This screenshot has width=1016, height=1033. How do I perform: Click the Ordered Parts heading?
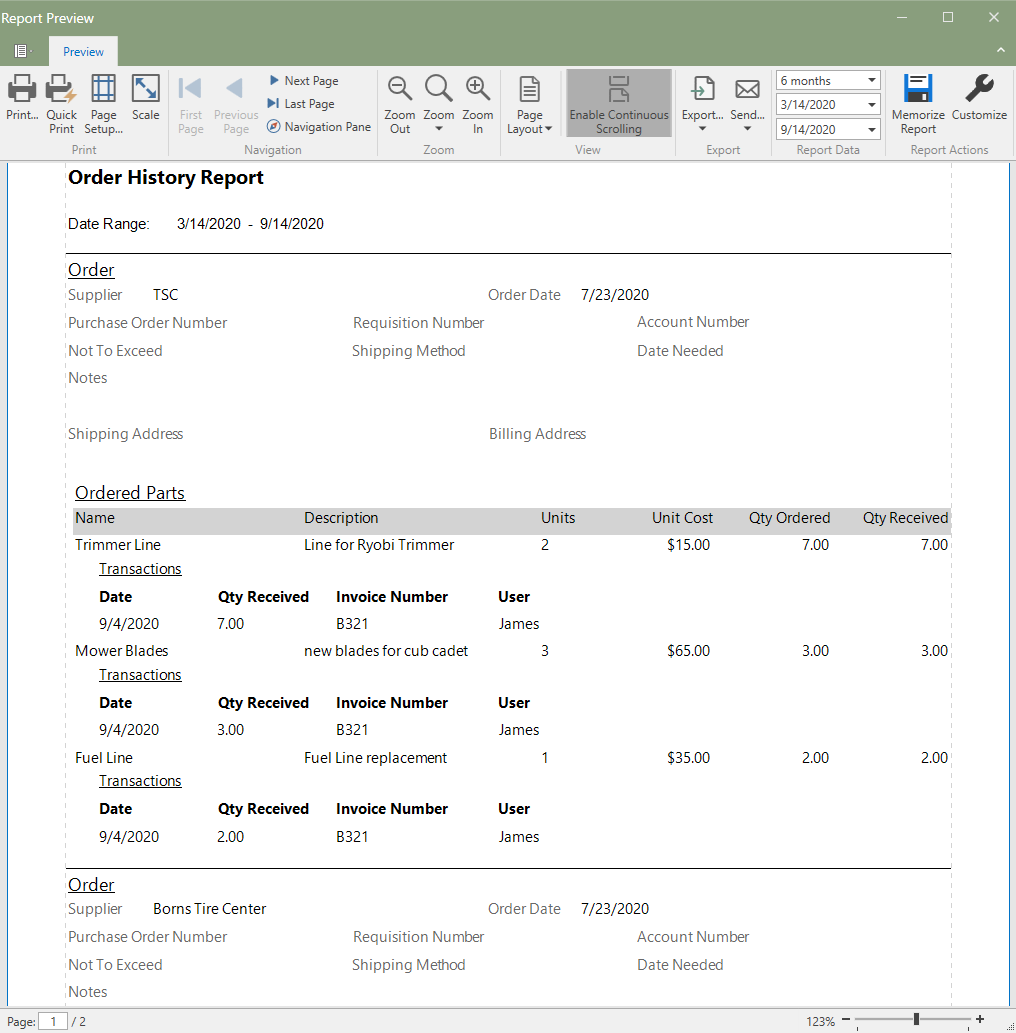pos(130,493)
